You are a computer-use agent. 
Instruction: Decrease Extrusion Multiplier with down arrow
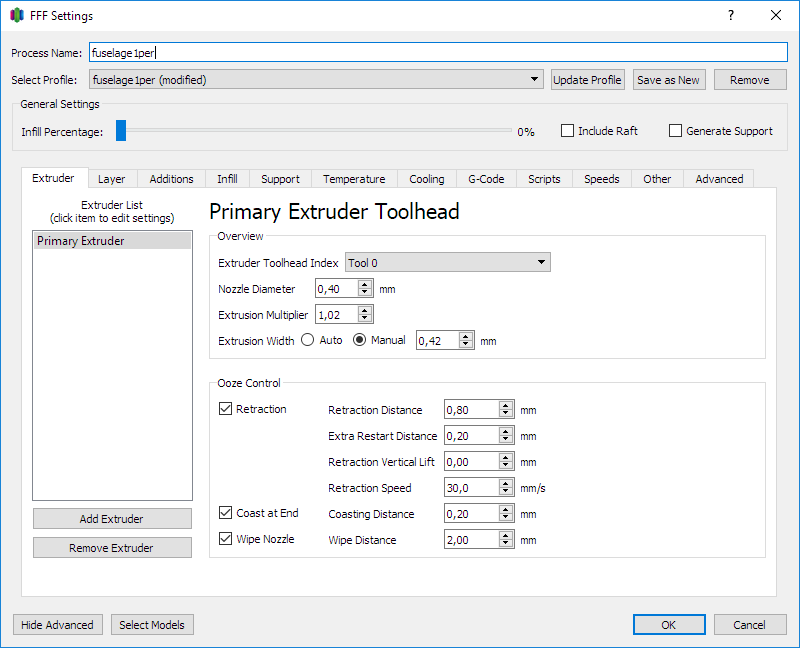click(x=365, y=319)
